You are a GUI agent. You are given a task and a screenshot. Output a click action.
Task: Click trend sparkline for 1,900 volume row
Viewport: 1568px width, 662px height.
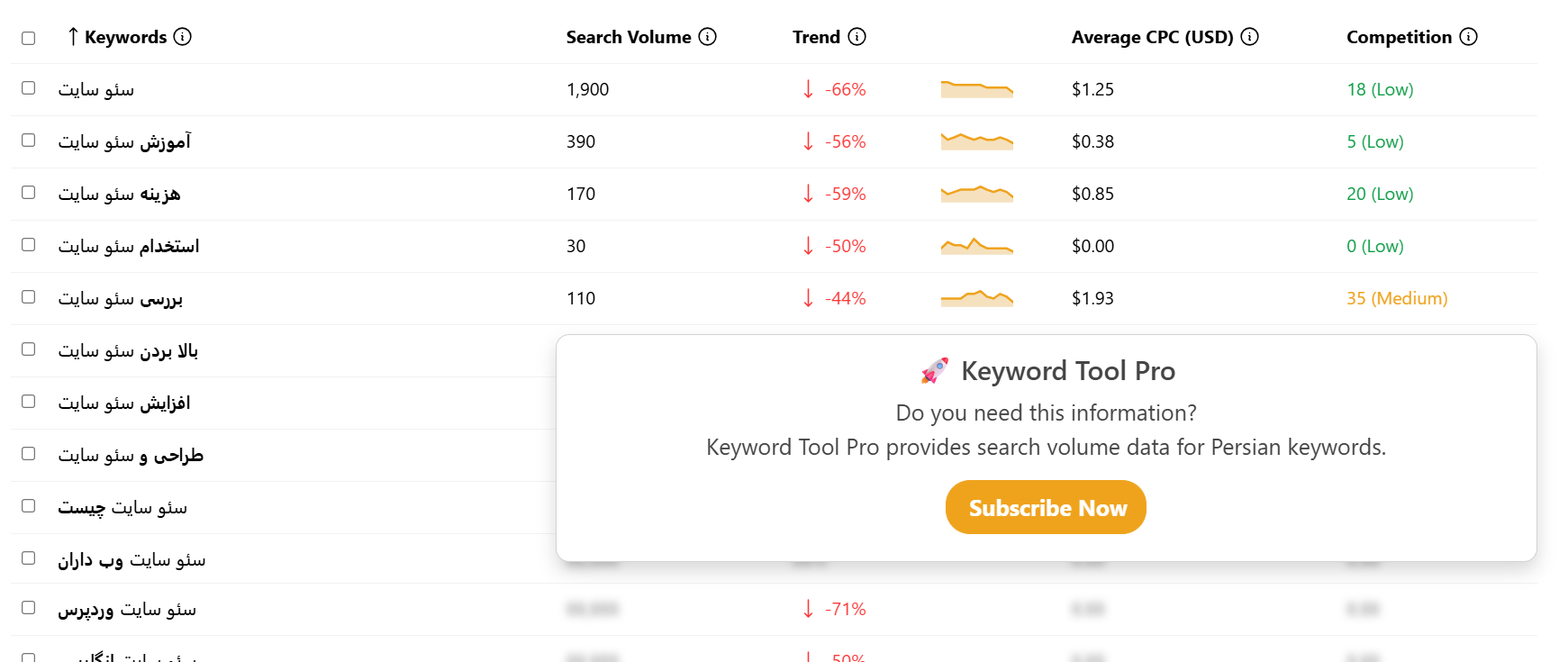(976, 89)
